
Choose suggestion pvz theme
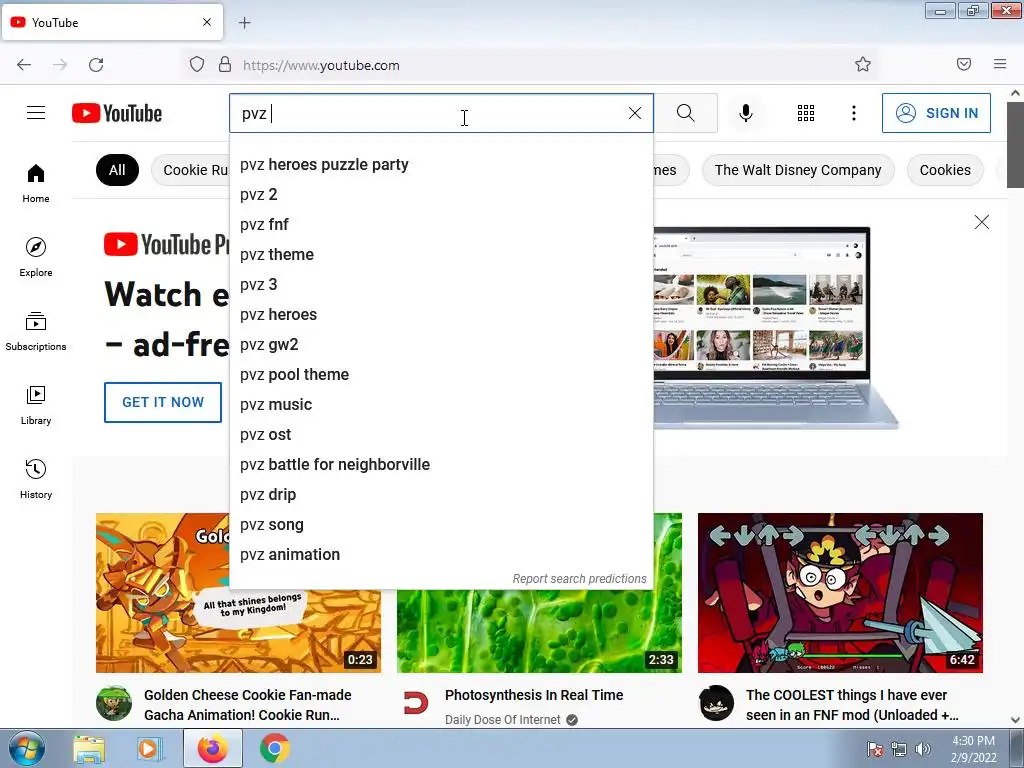441,255
